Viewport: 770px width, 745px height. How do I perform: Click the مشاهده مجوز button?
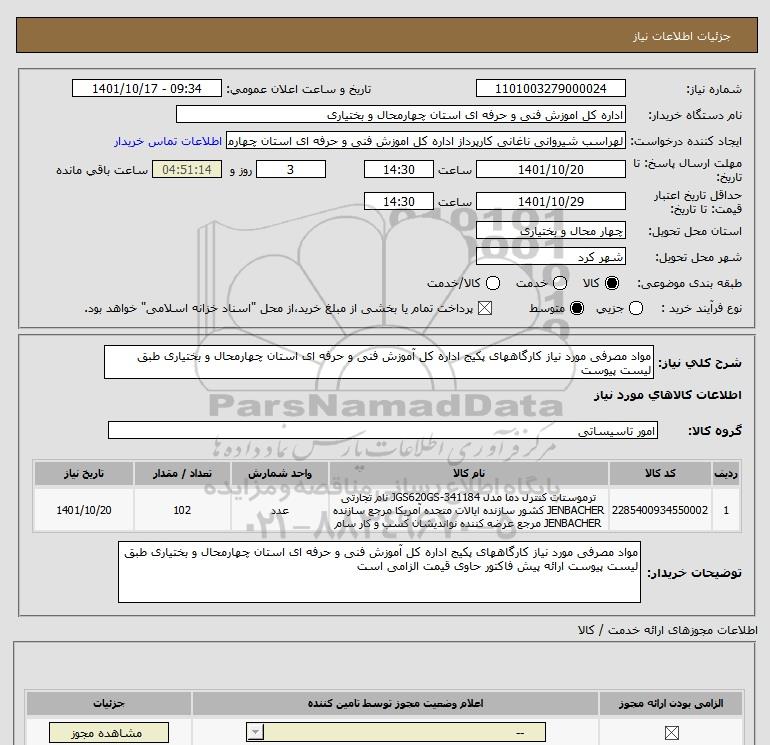pyautogui.click(x=109, y=732)
